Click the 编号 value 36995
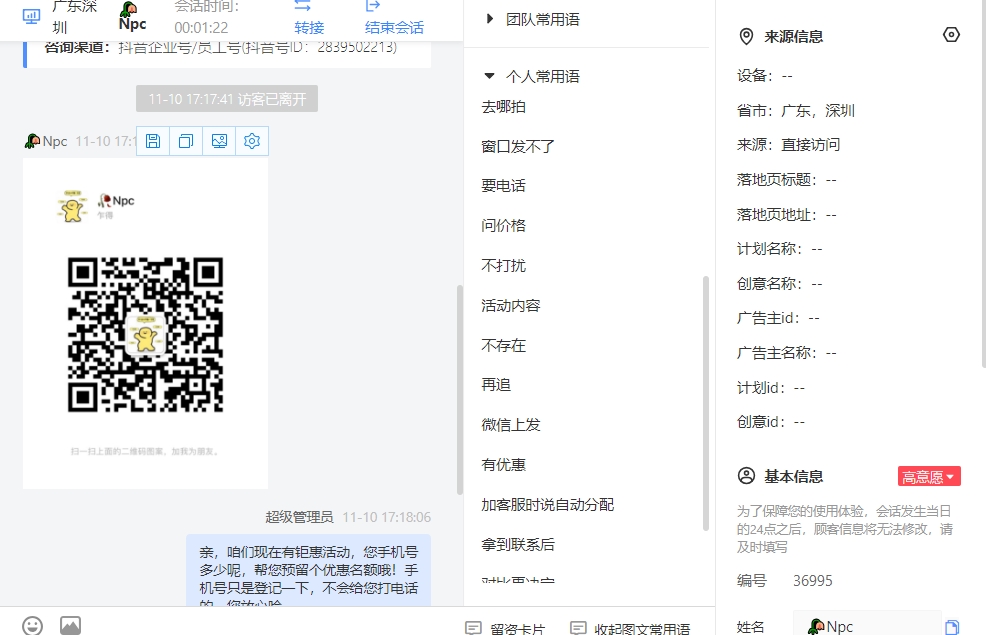This screenshot has width=986, height=635. (x=812, y=581)
